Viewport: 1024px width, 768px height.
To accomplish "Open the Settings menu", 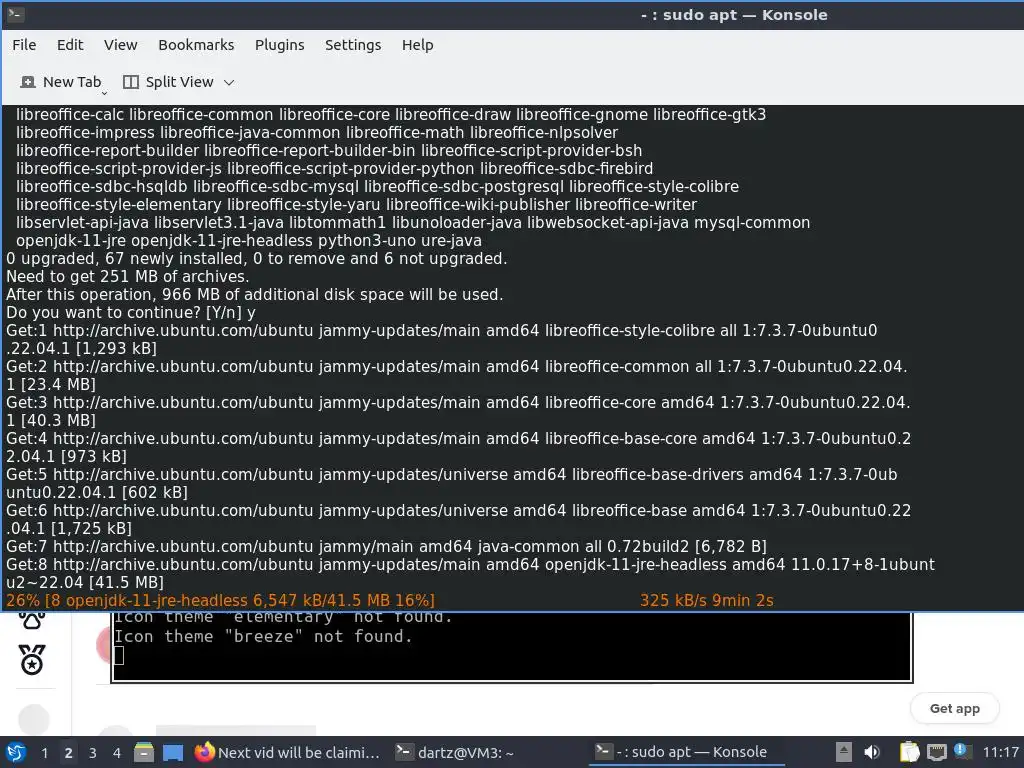I will 353,45.
